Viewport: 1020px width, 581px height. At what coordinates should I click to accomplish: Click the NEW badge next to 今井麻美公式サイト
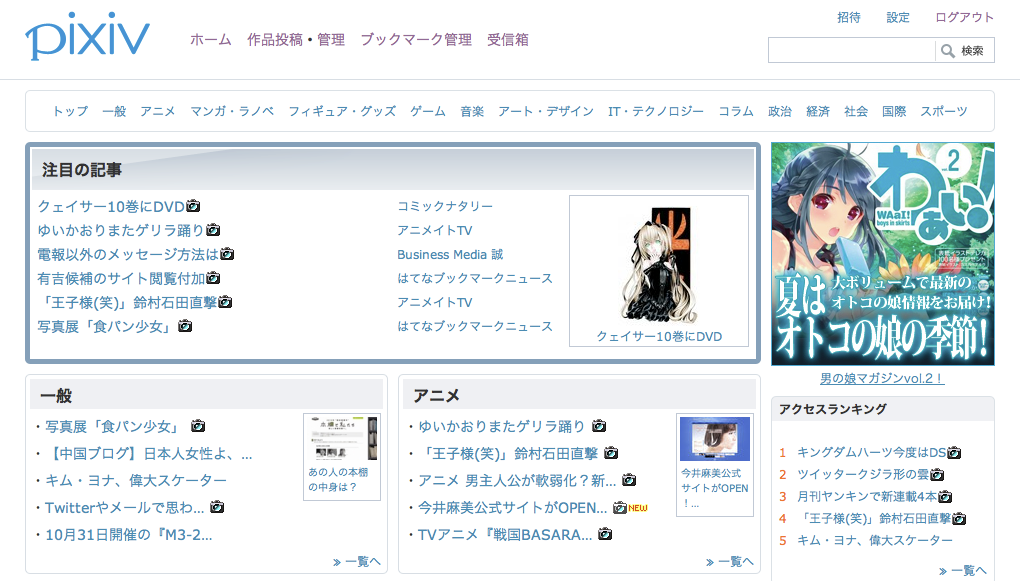coord(638,508)
